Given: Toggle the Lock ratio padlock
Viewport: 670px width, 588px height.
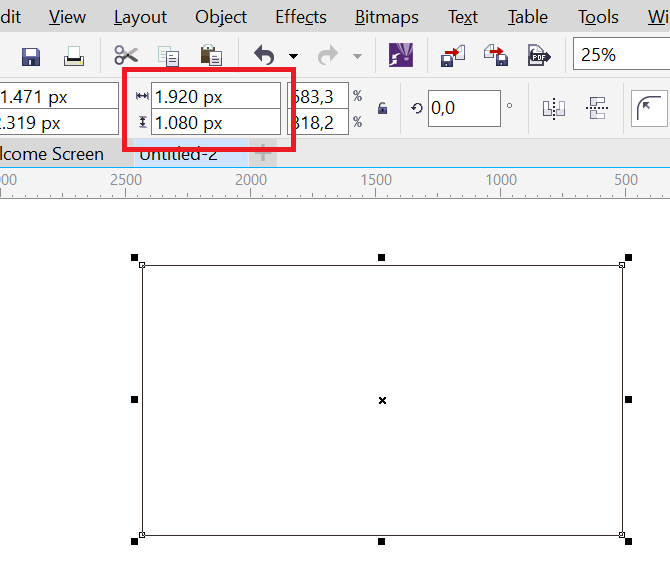Looking at the screenshot, I should (x=382, y=108).
